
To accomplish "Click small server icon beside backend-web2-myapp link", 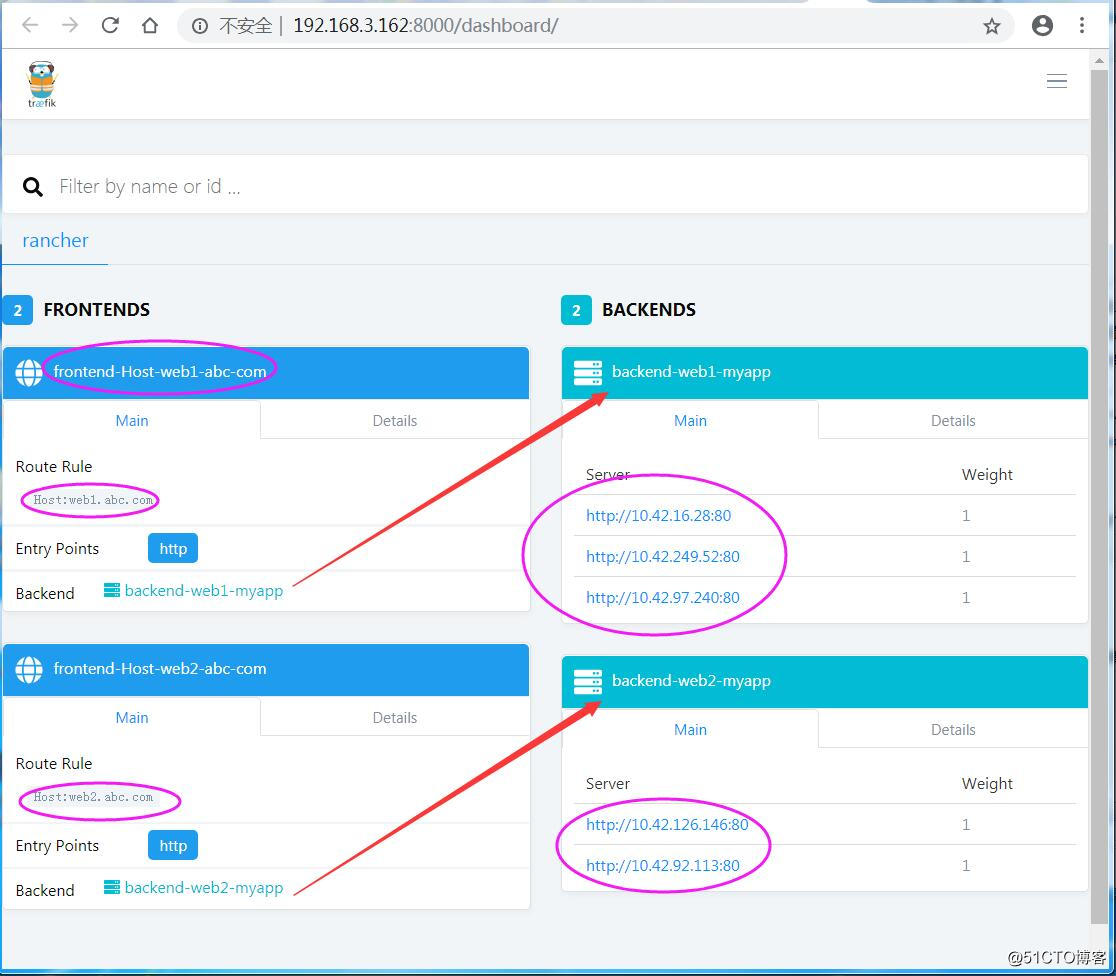I will [112, 887].
